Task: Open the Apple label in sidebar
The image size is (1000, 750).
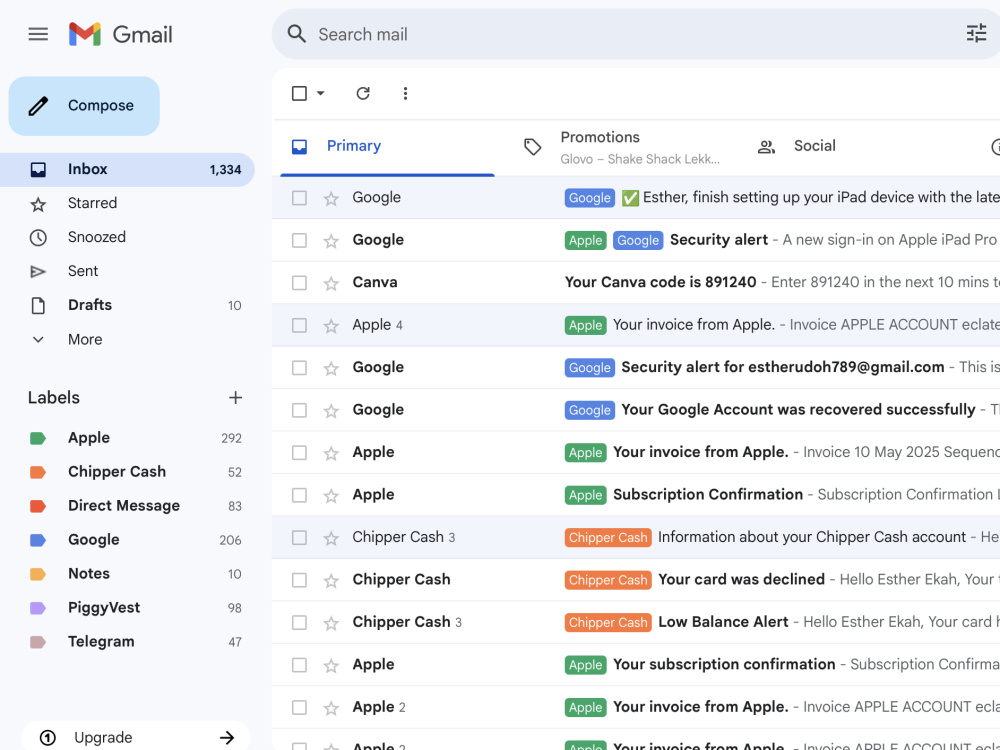Action: [x=128, y=438]
